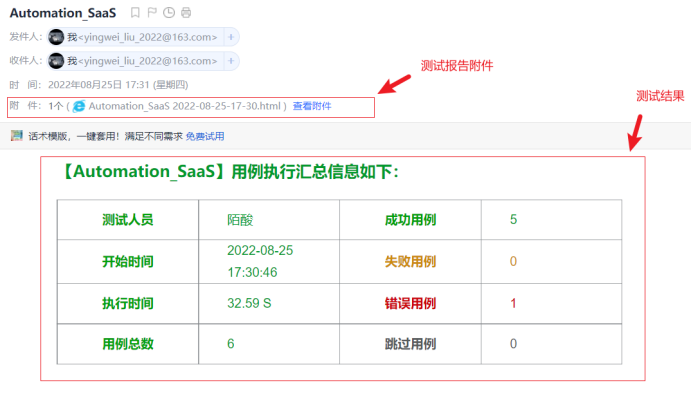Select the 失败用例 label cell
The height and width of the screenshot is (394, 692).
pyautogui.click(x=410, y=262)
